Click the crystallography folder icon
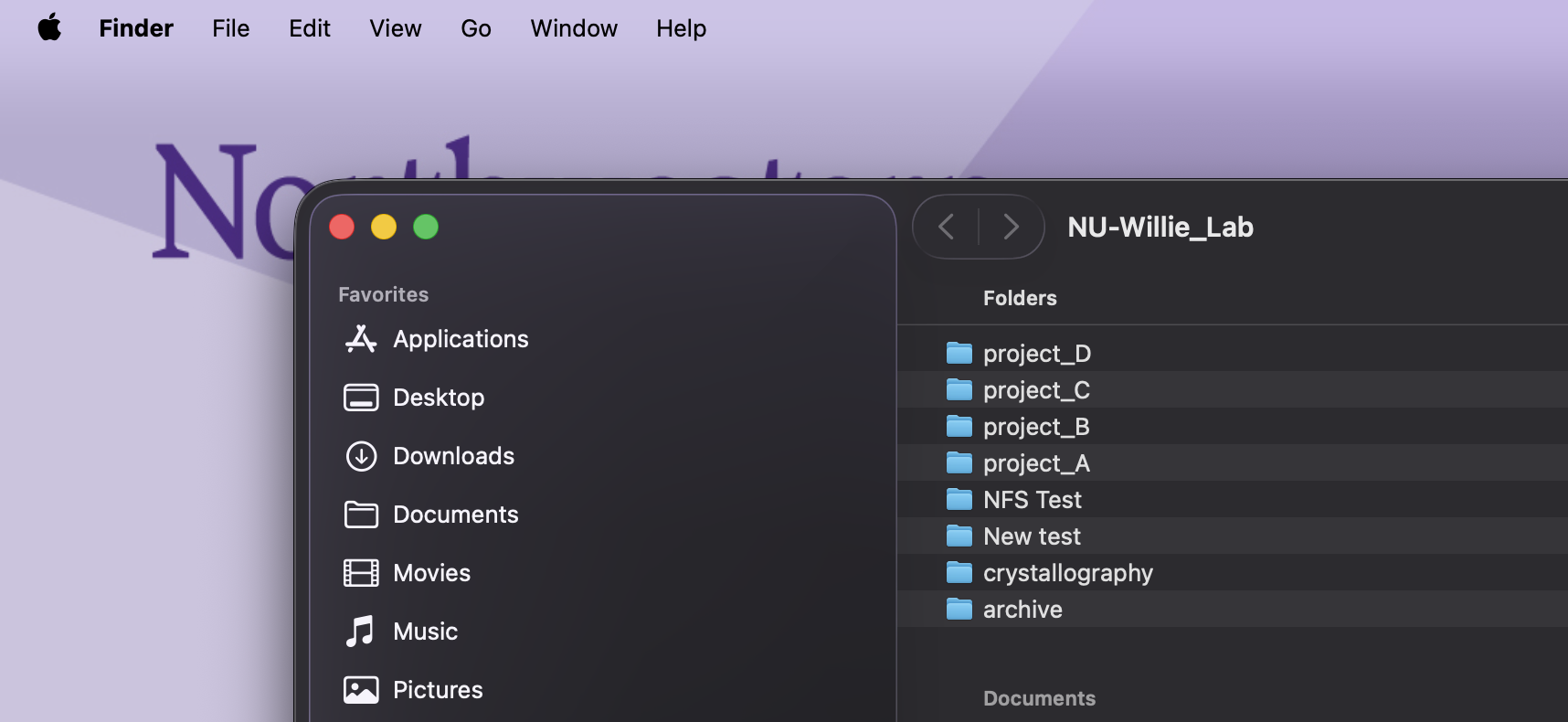This screenshot has width=1568, height=722. pyautogui.click(x=959, y=573)
